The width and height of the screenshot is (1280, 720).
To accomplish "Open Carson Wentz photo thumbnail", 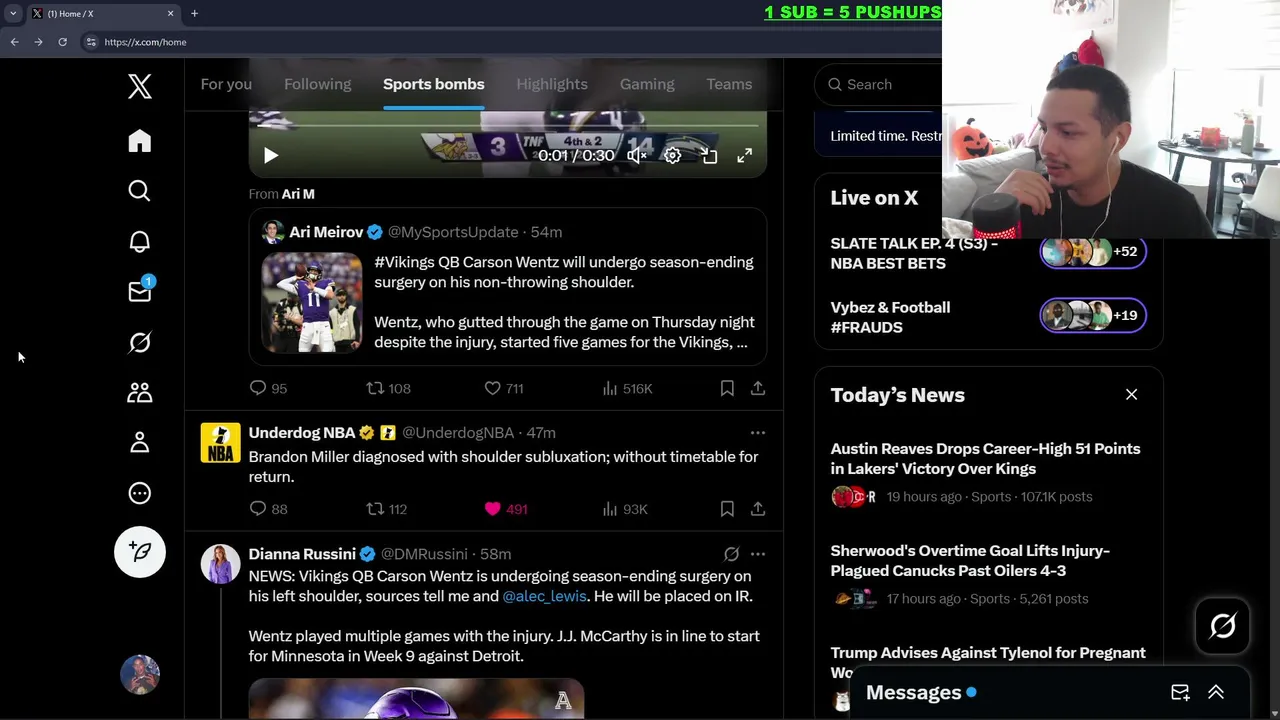I will 312,302.
